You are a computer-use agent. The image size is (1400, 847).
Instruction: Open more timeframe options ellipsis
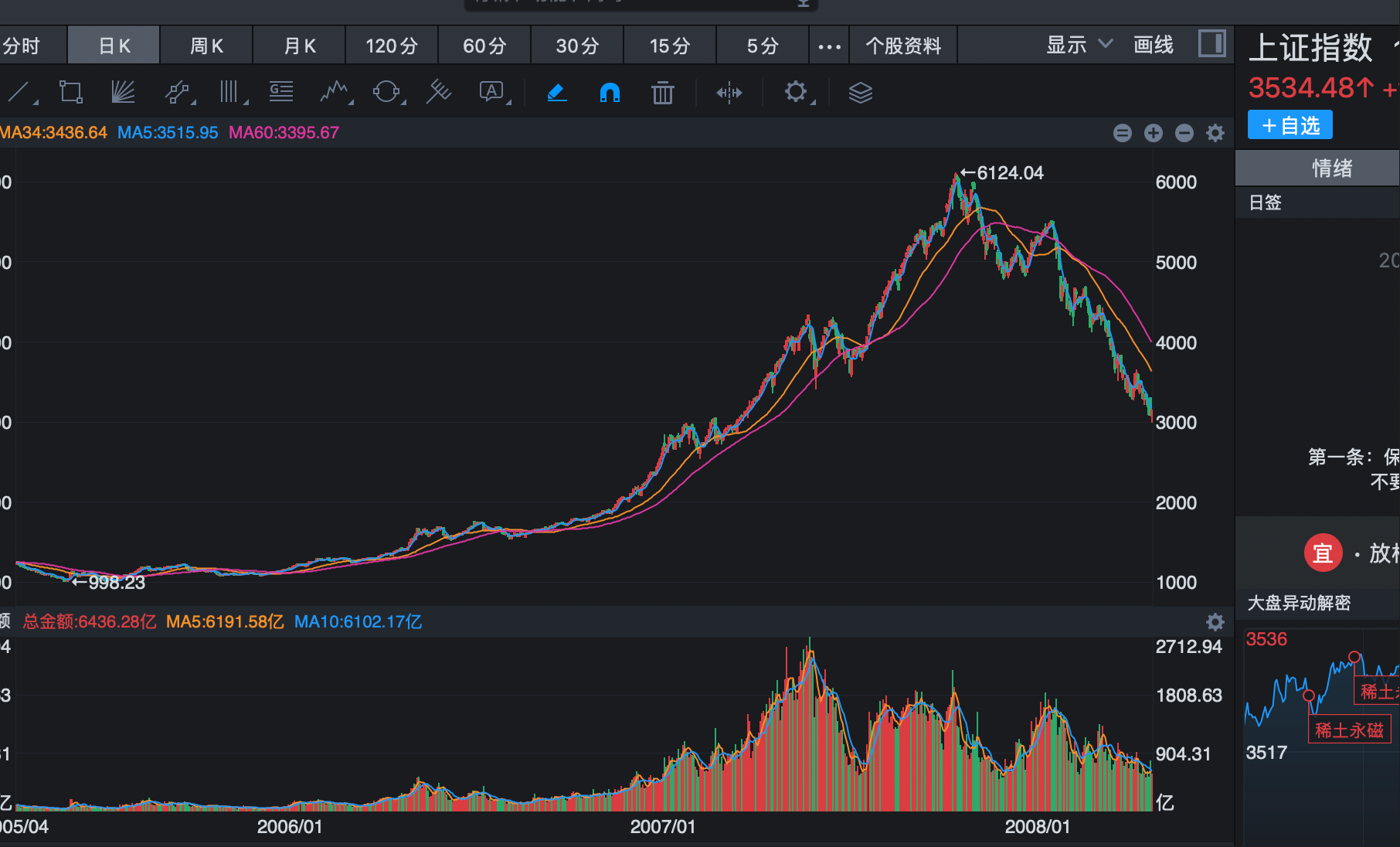tap(829, 46)
